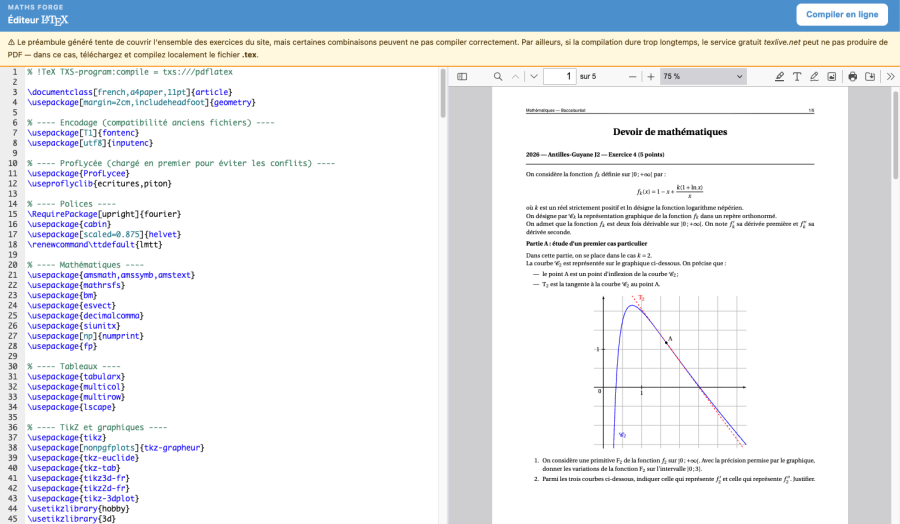Select the PDF text annotation tool
900x524 pixels.
(x=797, y=76)
